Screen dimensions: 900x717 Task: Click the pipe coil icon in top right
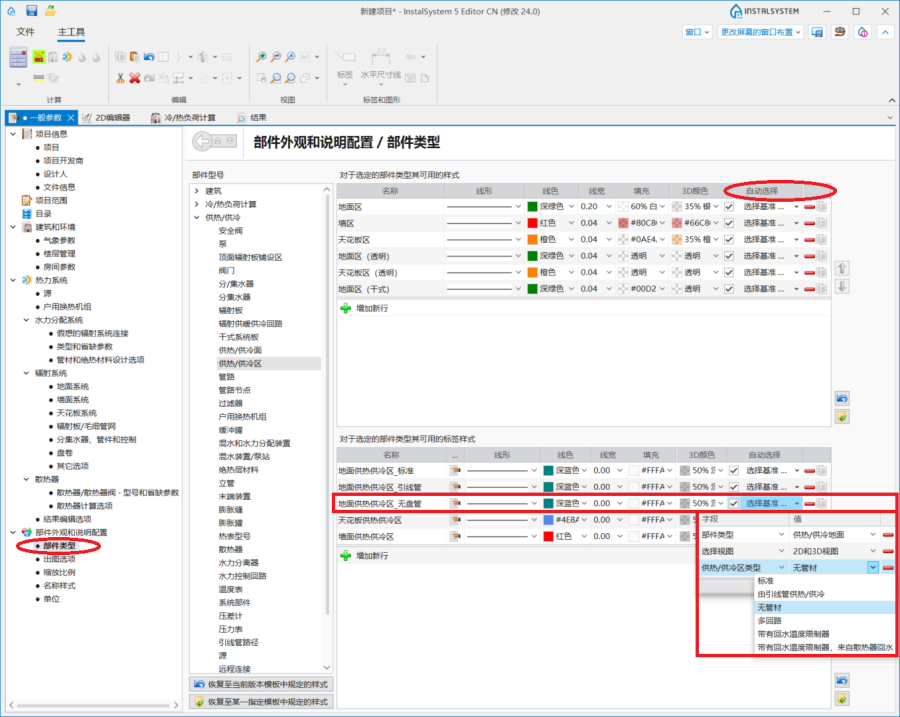tap(840, 32)
